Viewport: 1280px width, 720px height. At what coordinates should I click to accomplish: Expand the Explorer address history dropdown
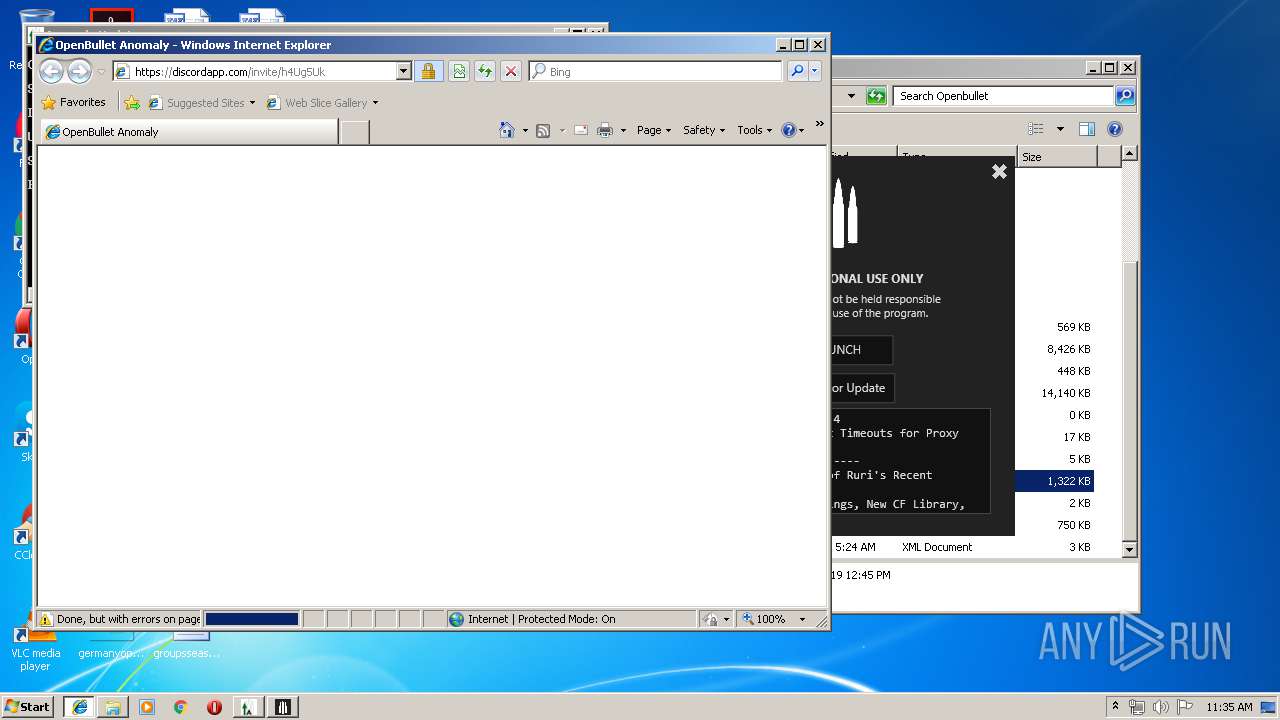851,96
